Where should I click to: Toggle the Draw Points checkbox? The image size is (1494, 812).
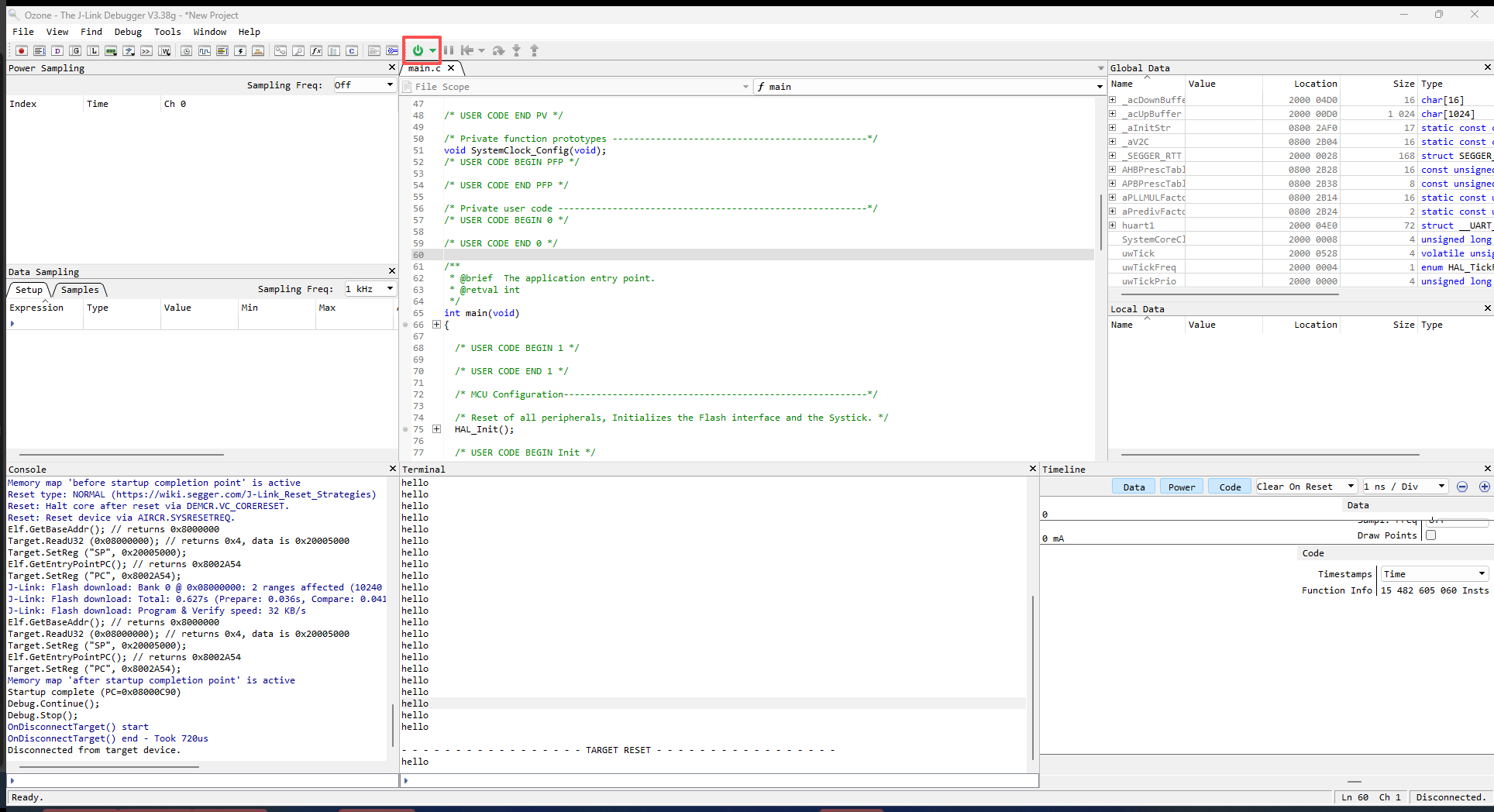(x=1430, y=535)
